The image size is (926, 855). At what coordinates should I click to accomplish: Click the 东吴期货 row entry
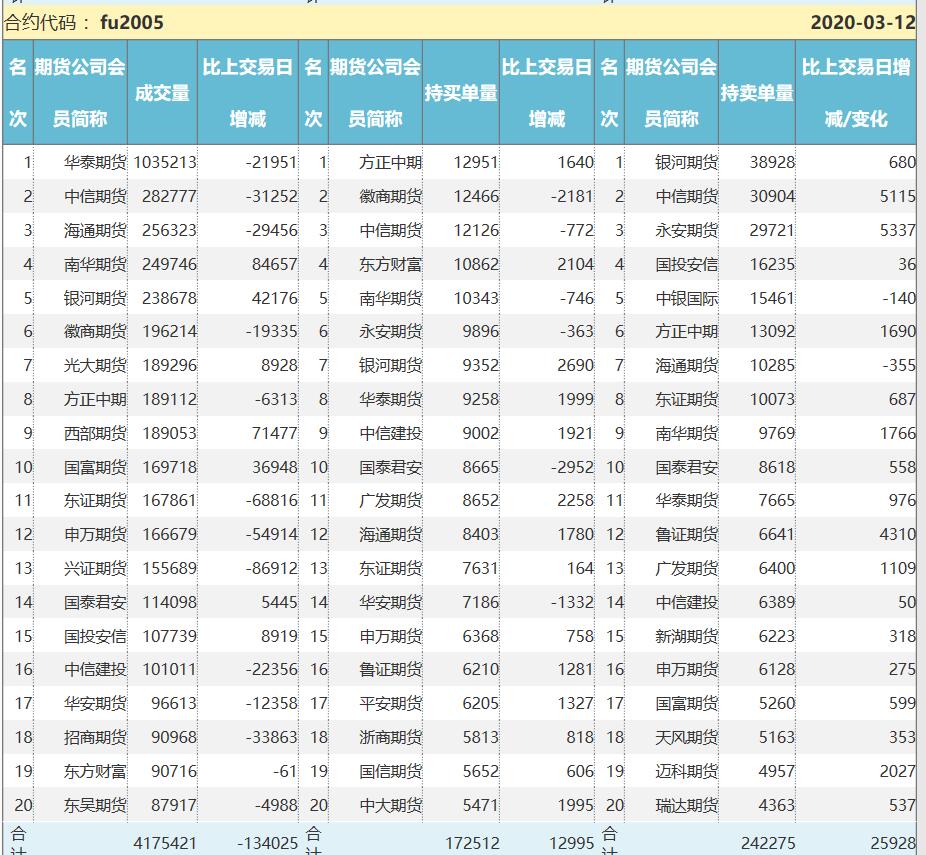coord(95,805)
